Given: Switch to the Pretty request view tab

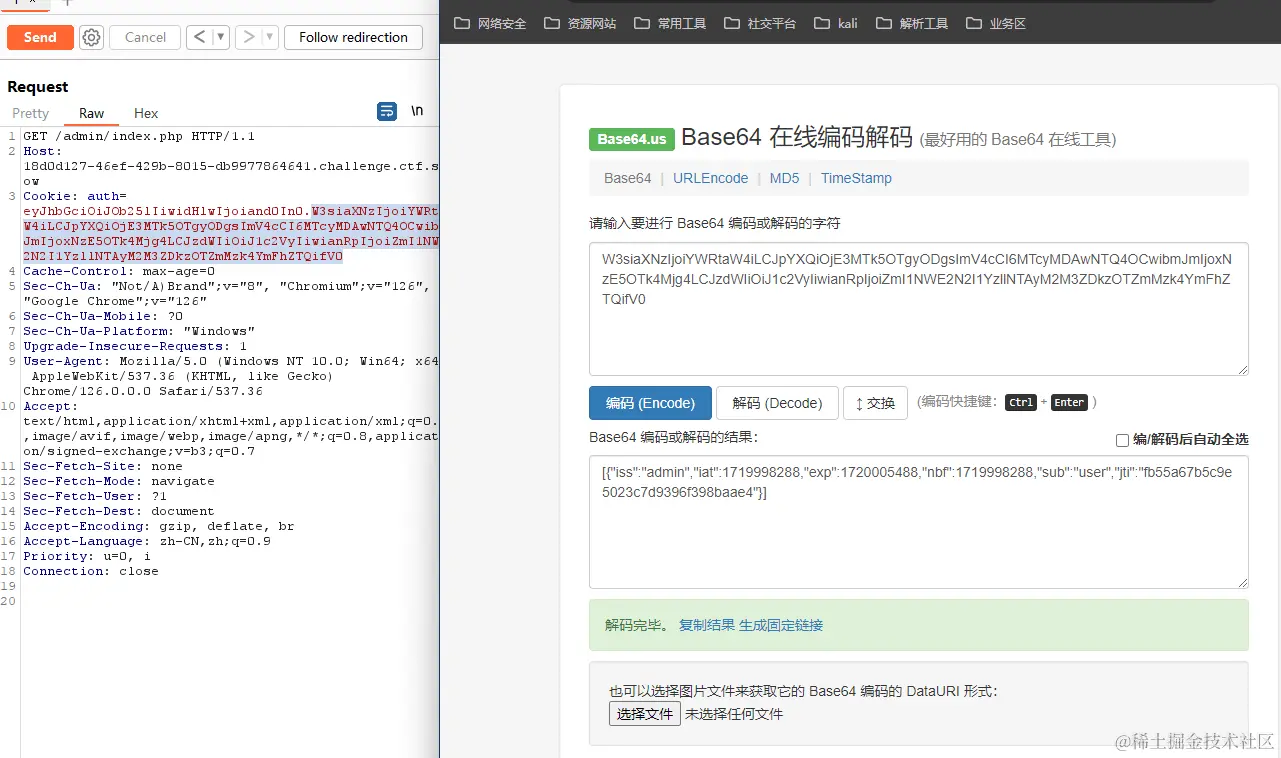Looking at the screenshot, I should coord(30,113).
